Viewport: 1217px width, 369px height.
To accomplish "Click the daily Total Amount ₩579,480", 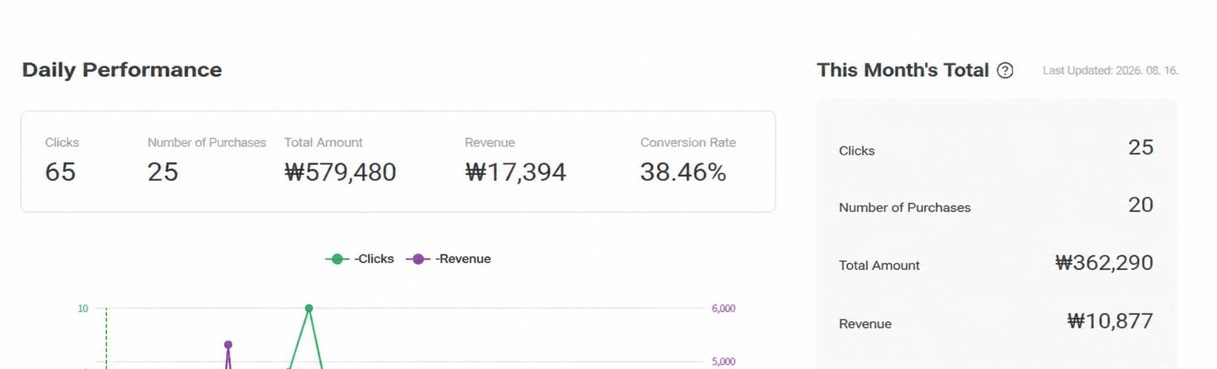I will (340, 172).
